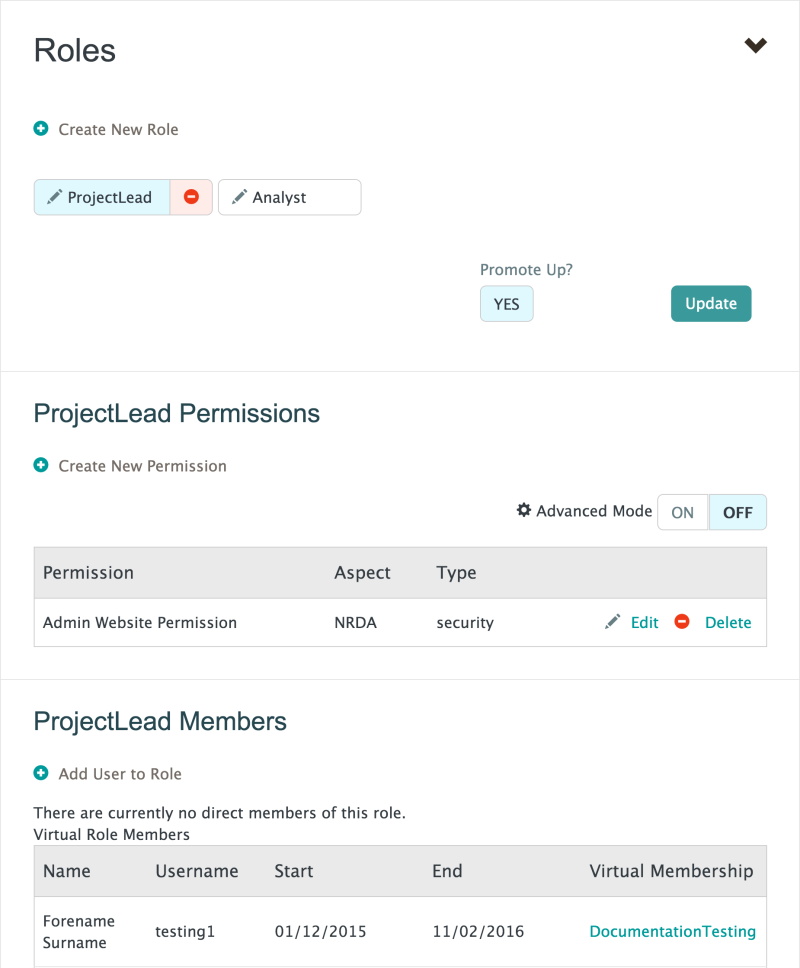Click the plus icon next to Create New Role

tap(40, 128)
